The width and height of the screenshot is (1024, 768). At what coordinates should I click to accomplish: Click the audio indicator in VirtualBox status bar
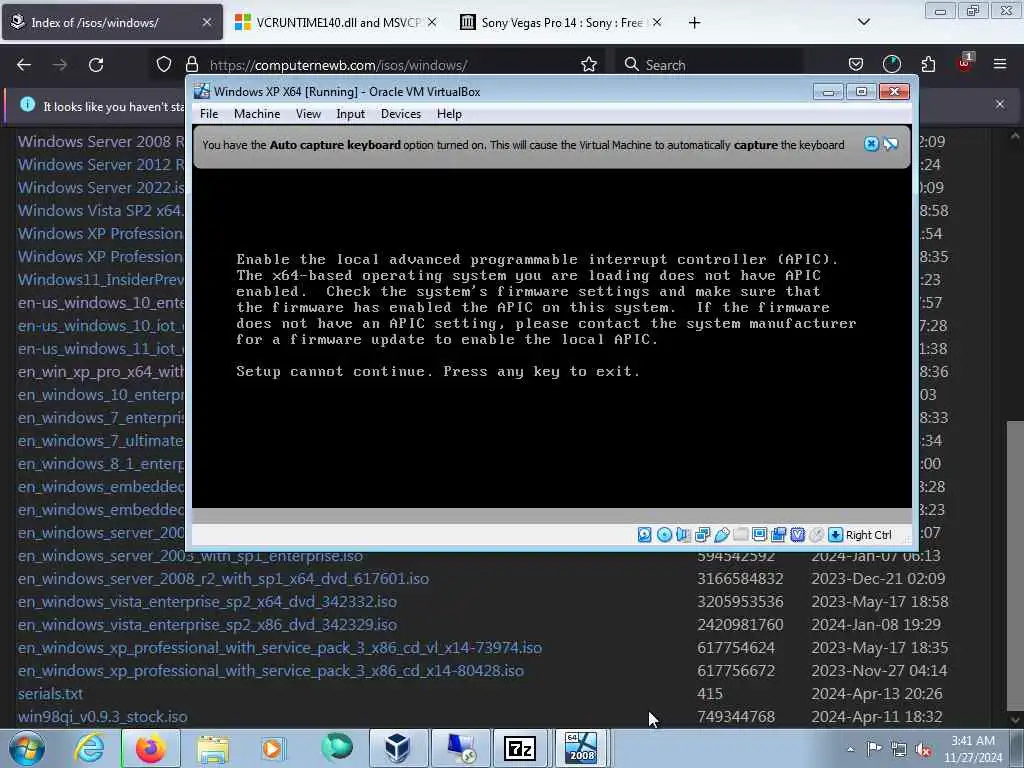(x=683, y=535)
